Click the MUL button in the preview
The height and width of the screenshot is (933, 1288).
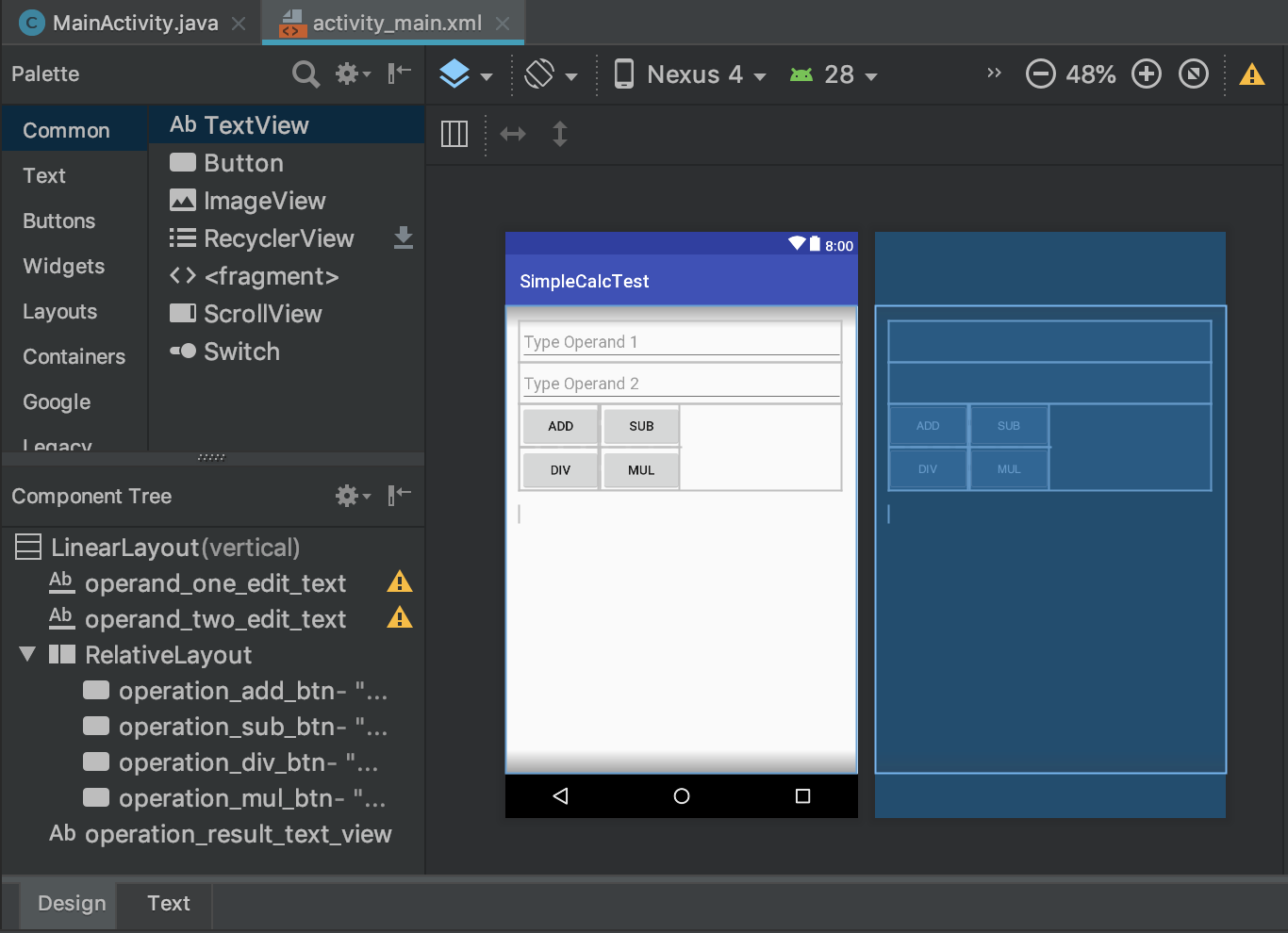pos(640,469)
